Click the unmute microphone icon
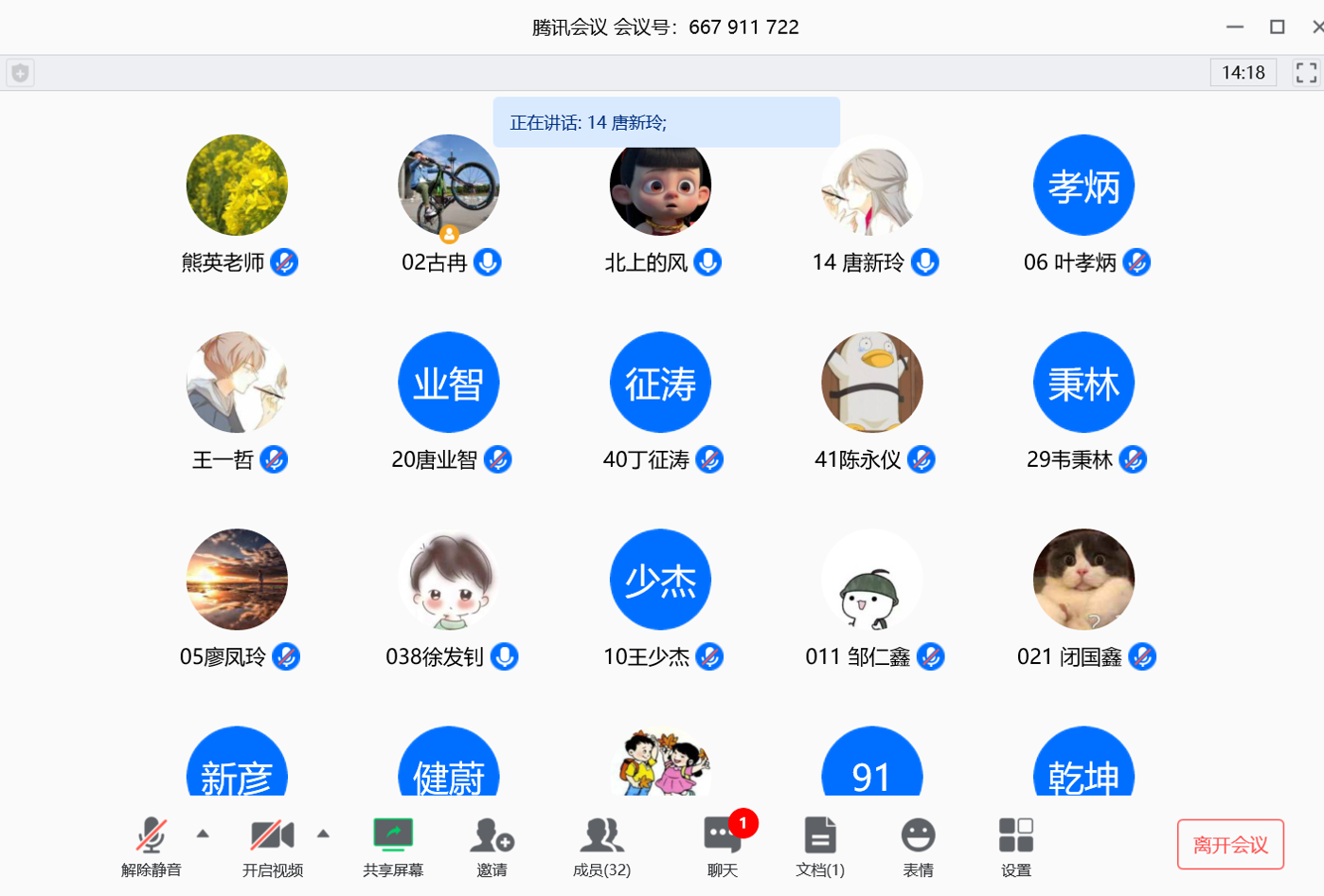 (x=151, y=837)
